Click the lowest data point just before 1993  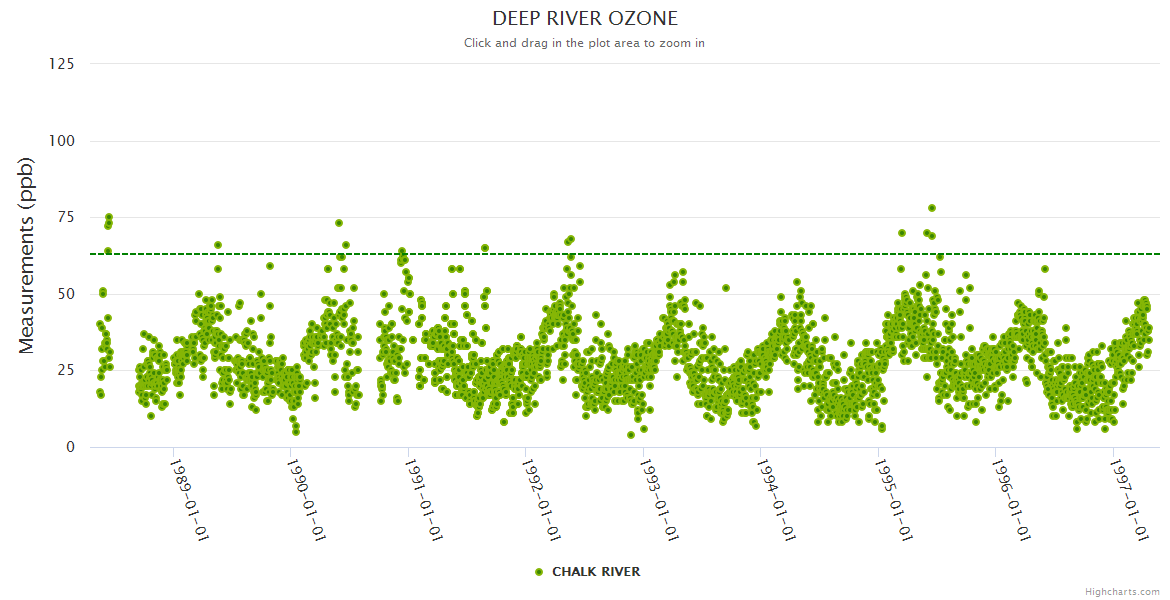(631, 435)
